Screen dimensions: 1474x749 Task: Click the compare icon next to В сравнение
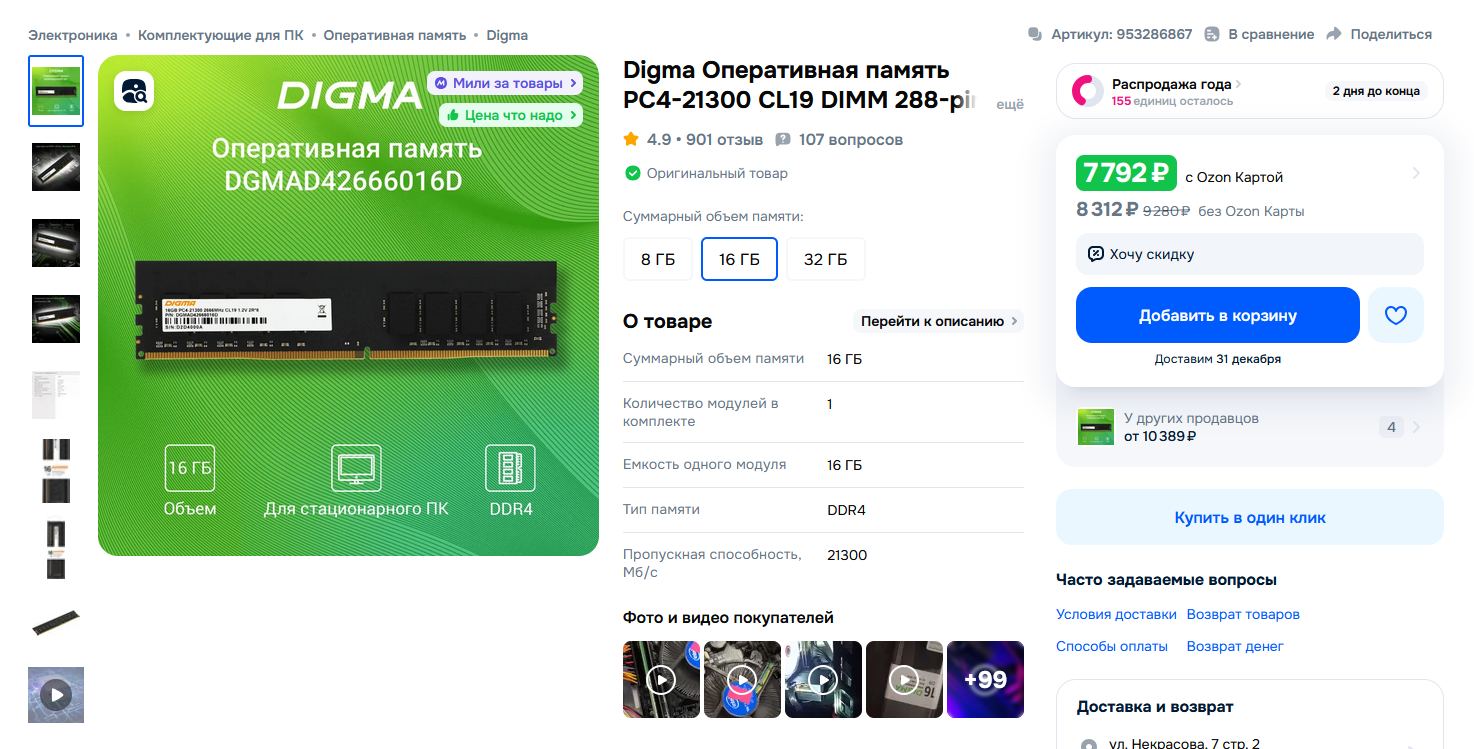click(1212, 34)
